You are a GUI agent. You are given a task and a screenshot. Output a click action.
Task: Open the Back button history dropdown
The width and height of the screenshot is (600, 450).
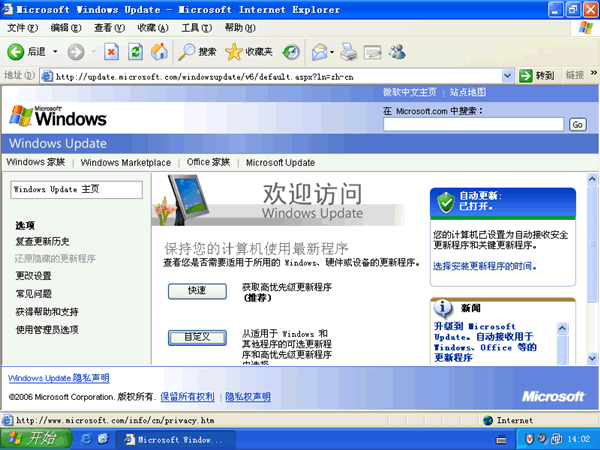click(55, 51)
